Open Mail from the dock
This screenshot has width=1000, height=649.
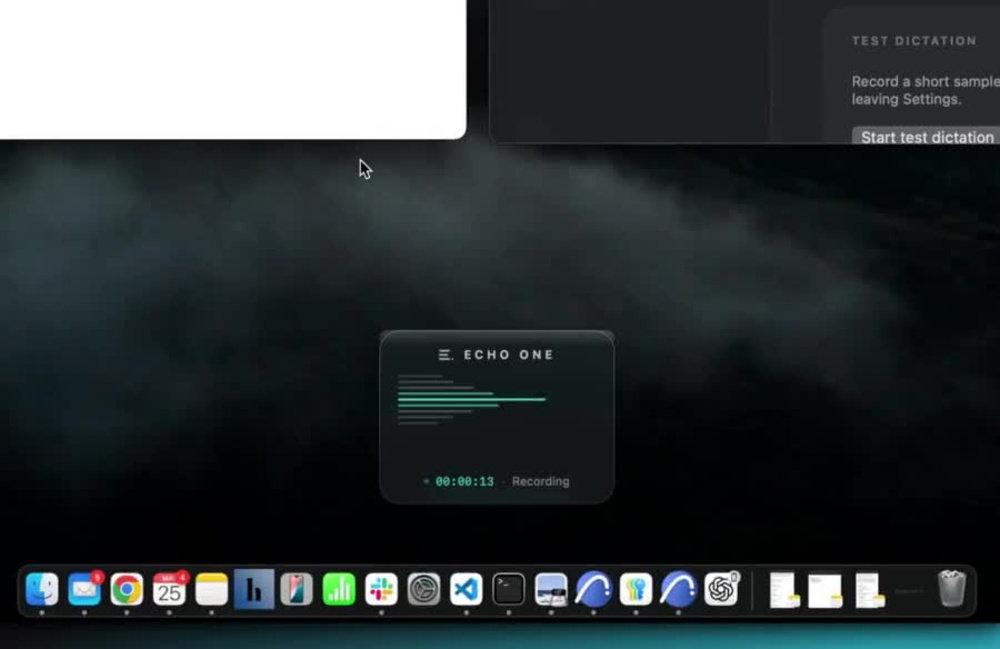pos(84,589)
